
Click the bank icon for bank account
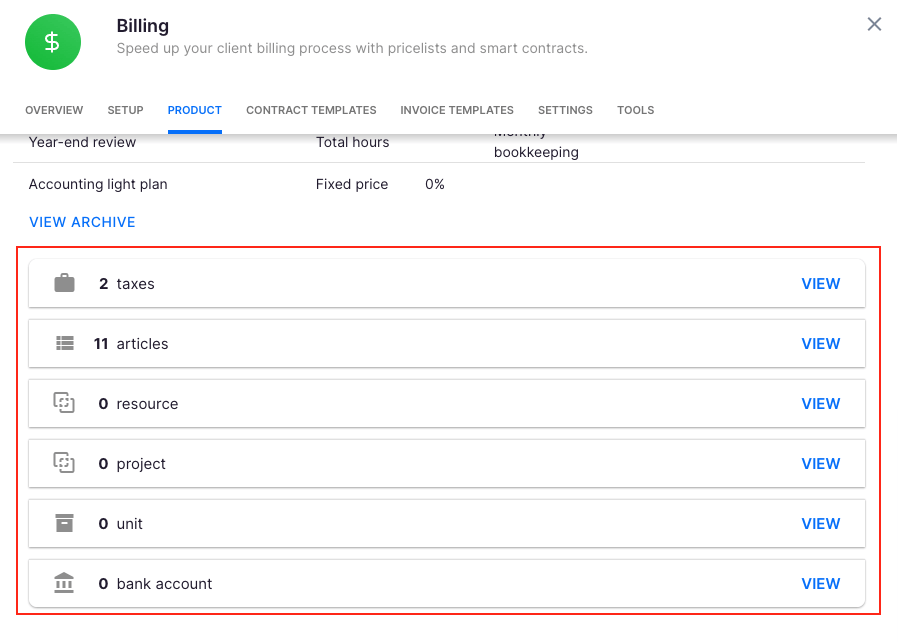coord(64,583)
